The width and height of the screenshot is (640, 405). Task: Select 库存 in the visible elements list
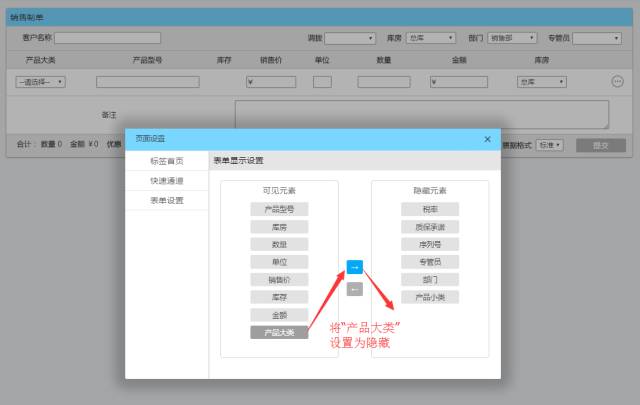click(x=279, y=297)
